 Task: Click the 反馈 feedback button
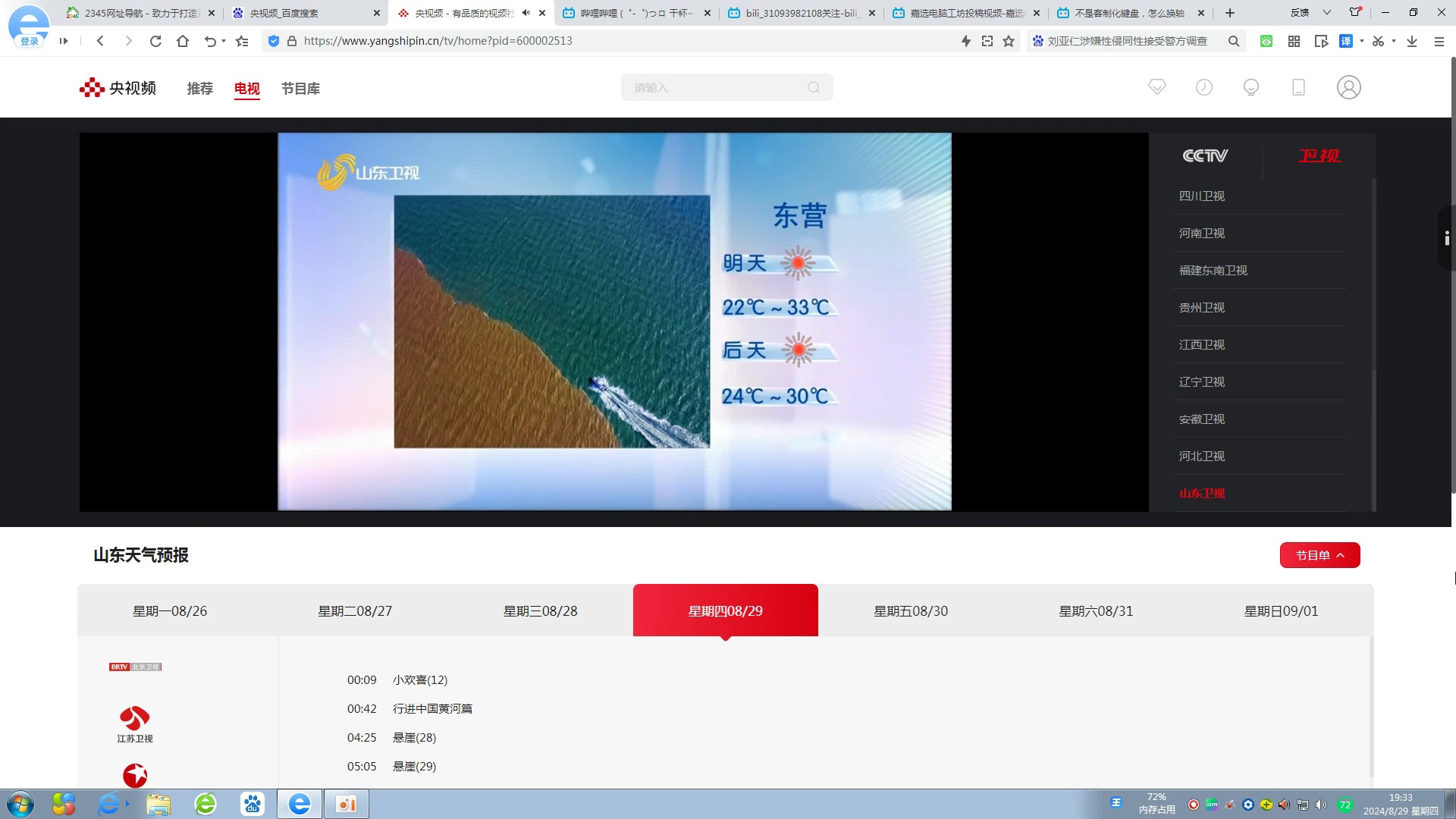1300,12
